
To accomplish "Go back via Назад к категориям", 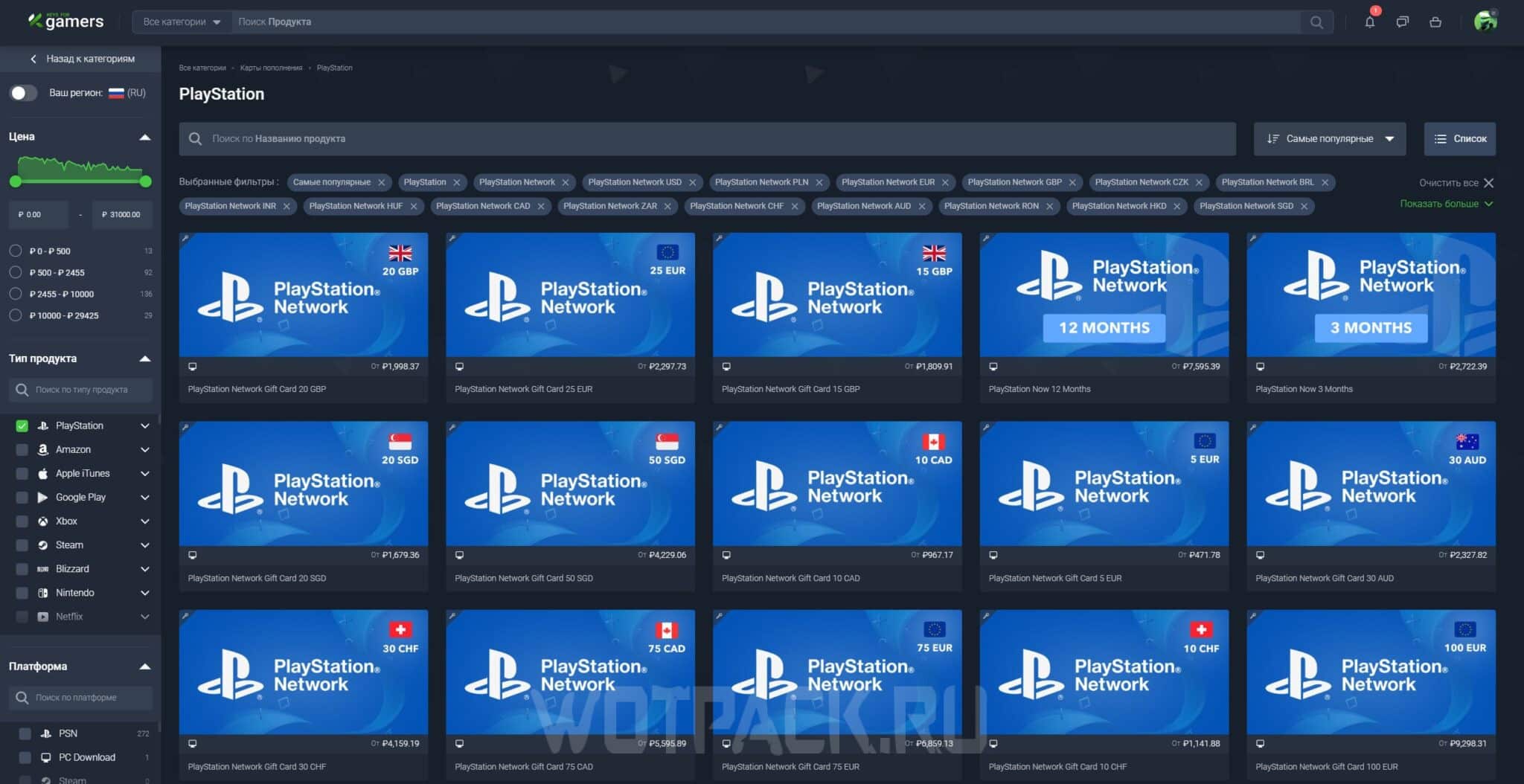I will tap(82, 58).
